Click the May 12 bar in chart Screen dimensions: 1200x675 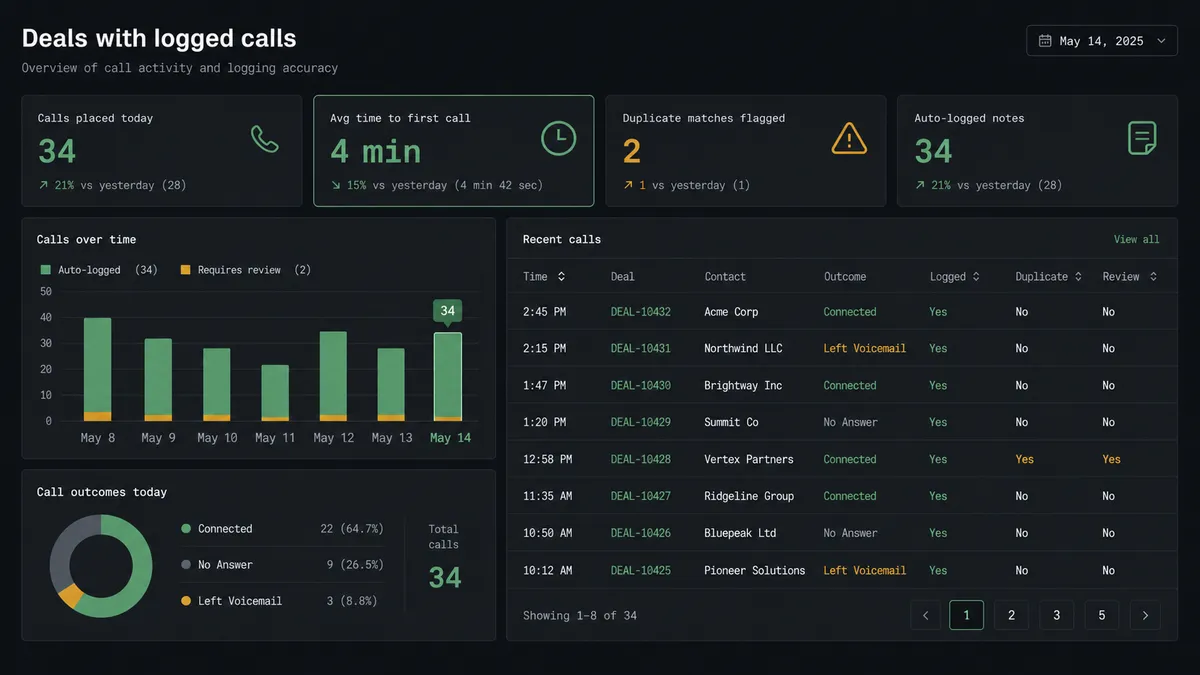coord(333,376)
